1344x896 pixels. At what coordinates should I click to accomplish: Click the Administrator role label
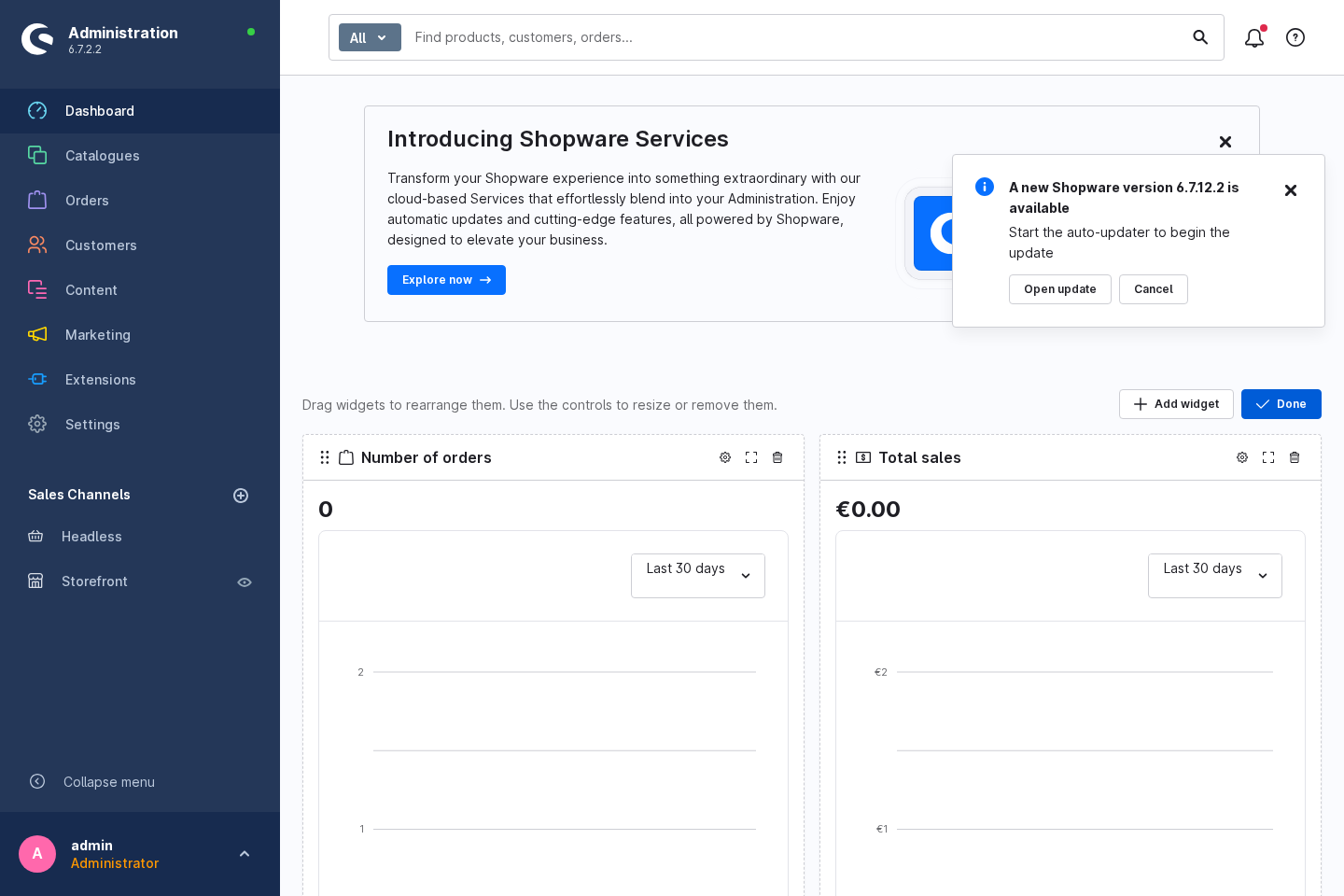115,863
